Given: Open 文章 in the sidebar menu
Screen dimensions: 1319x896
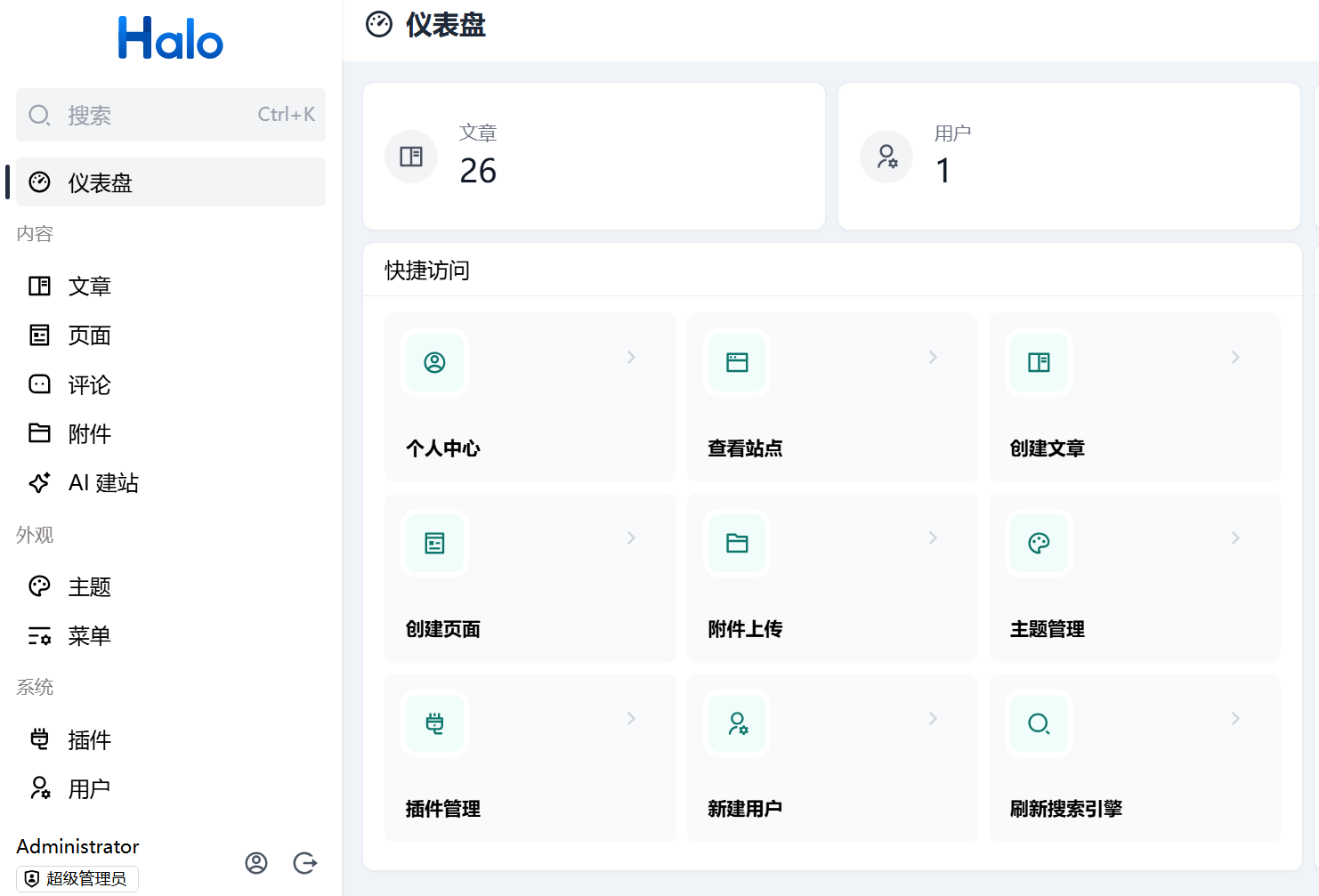Looking at the screenshot, I should (89, 287).
